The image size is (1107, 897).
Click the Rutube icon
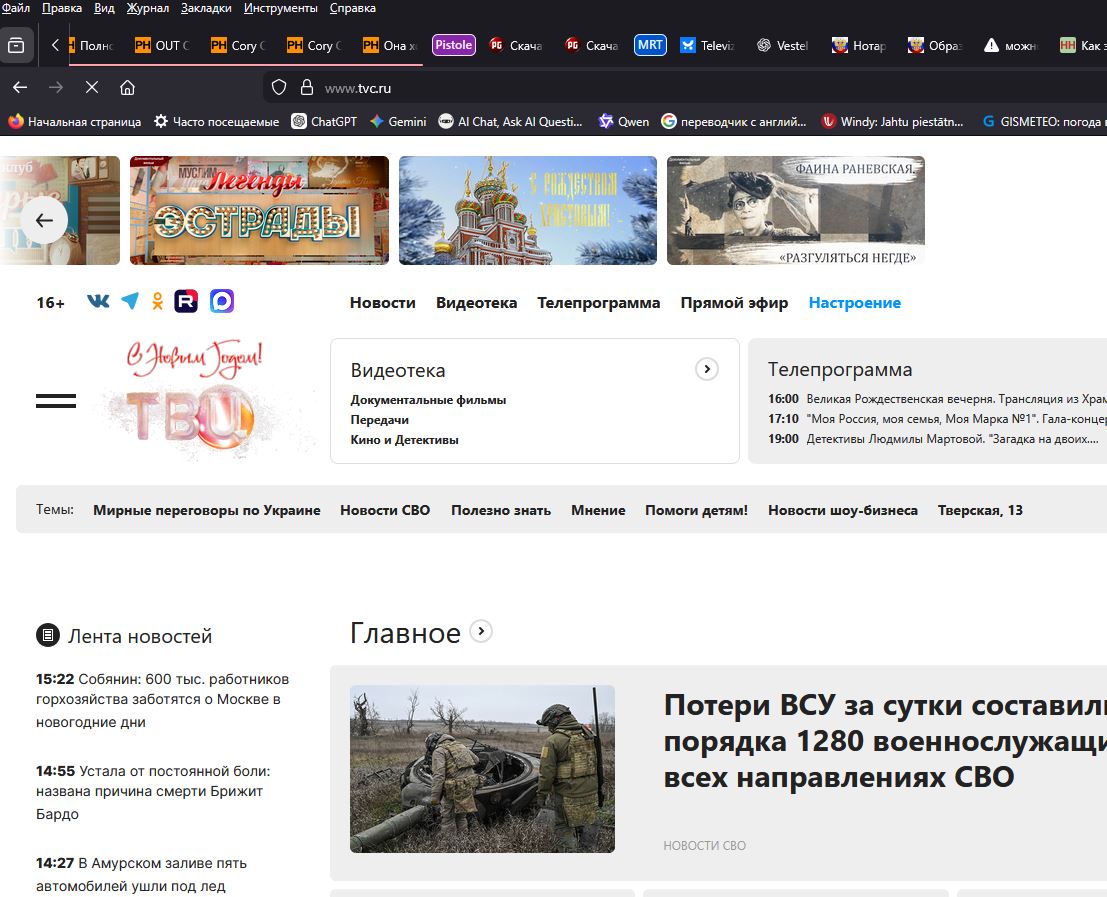click(186, 302)
